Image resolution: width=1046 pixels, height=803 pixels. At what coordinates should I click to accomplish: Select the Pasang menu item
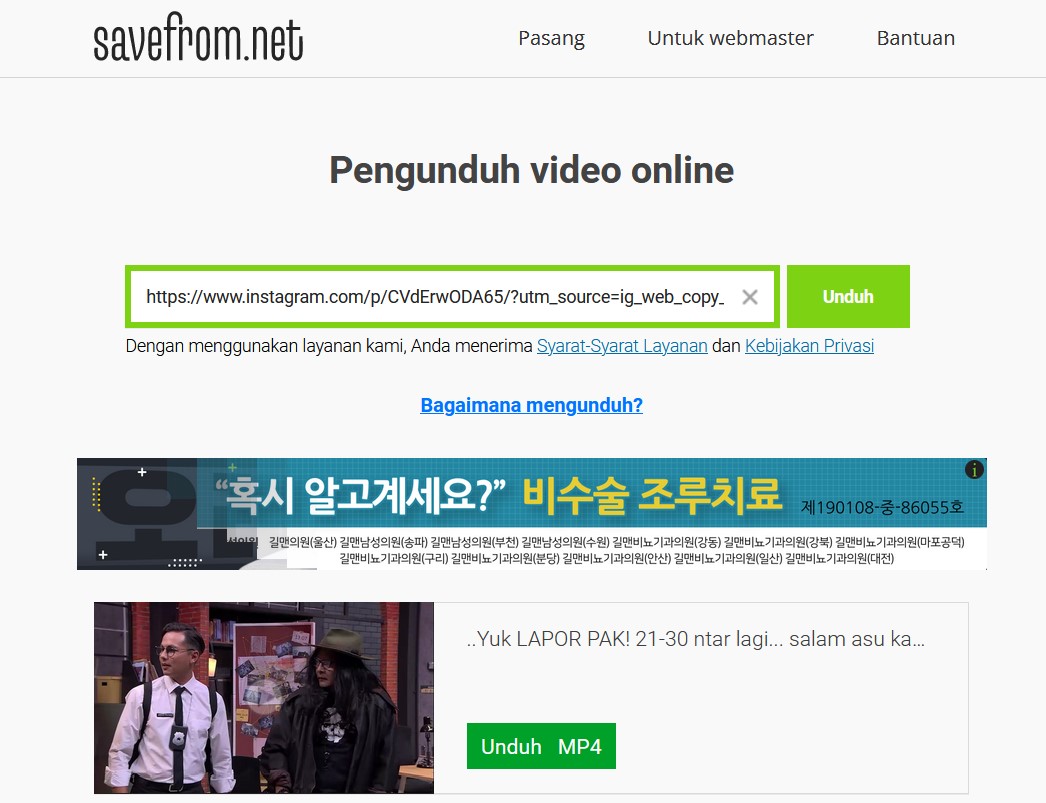click(551, 38)
